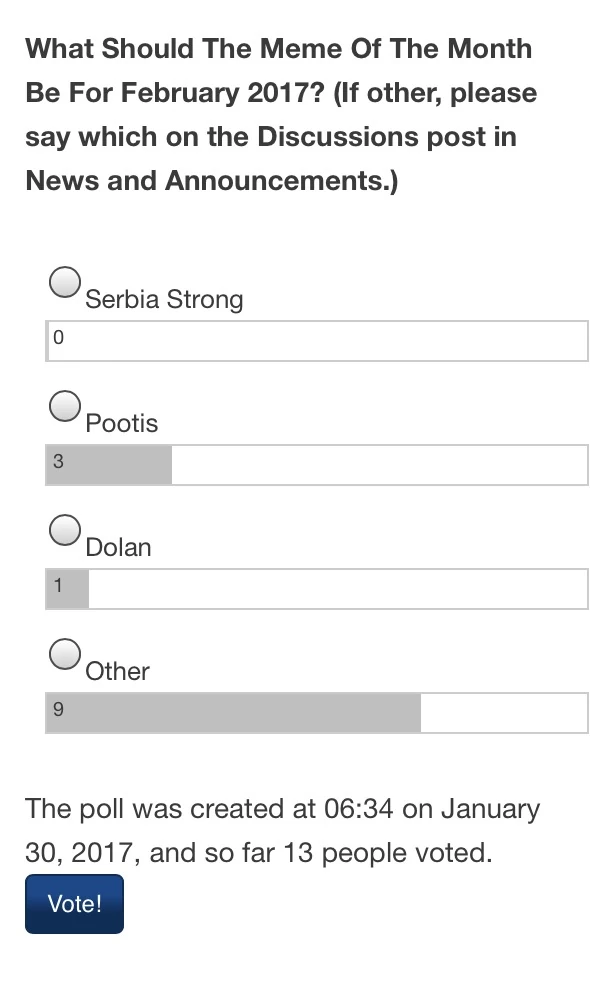Click the poll creation date text
This screenshot has height=997, width=590.
click(282, 808)
